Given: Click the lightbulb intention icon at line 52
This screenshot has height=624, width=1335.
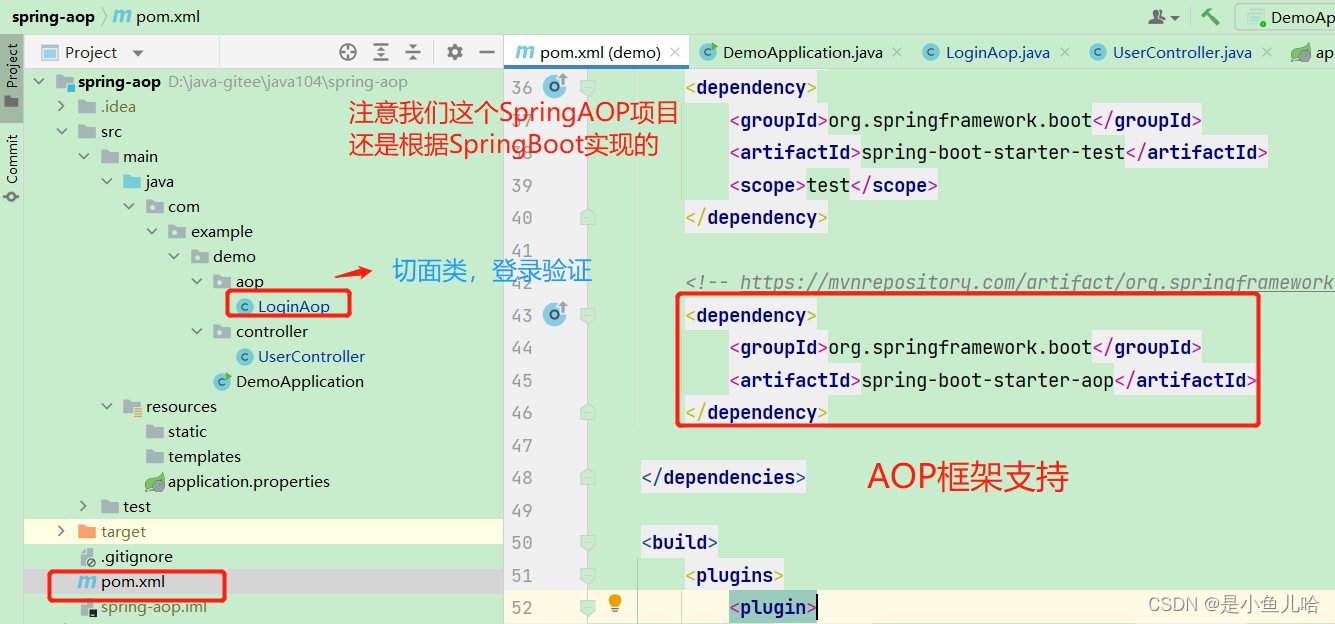Looking at the screenshot, I should (x=614, y=603).
